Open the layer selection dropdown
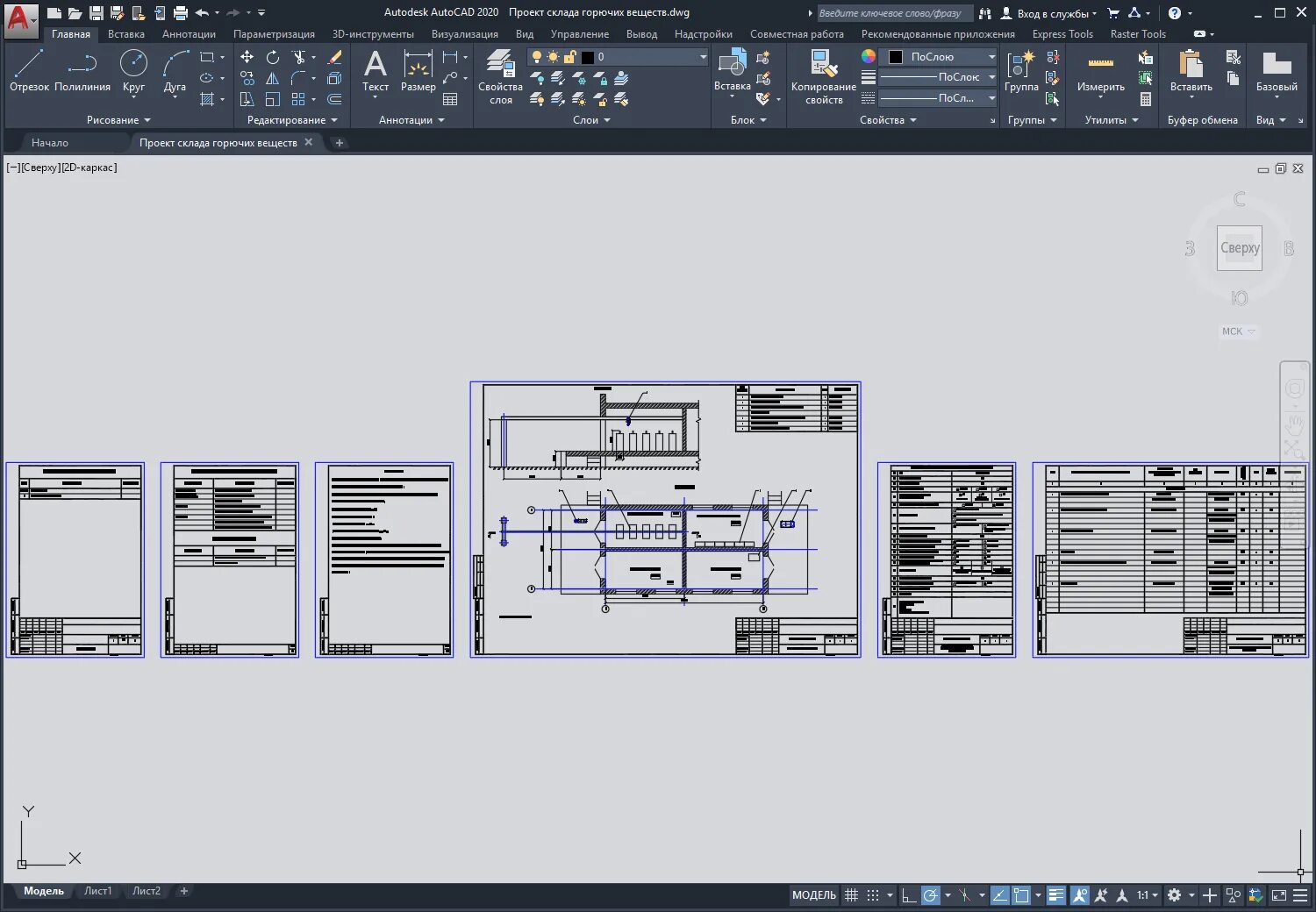The image size is (1316, 912). pos(618,57)
